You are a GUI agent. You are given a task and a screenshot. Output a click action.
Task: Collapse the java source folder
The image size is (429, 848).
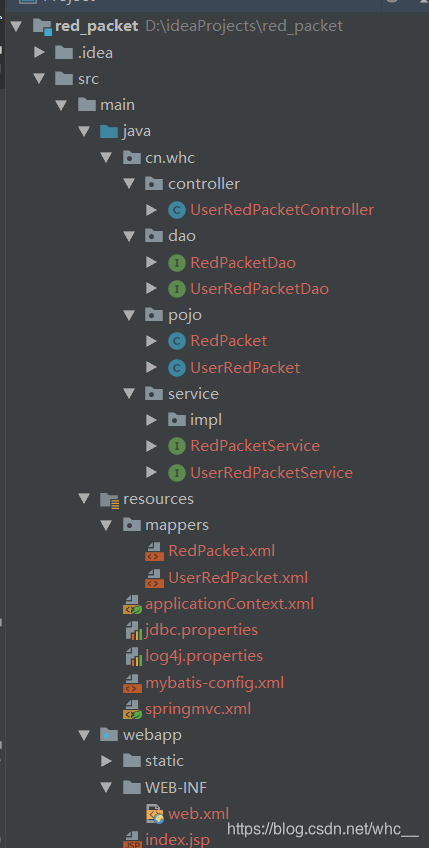[x=83, y=131]
